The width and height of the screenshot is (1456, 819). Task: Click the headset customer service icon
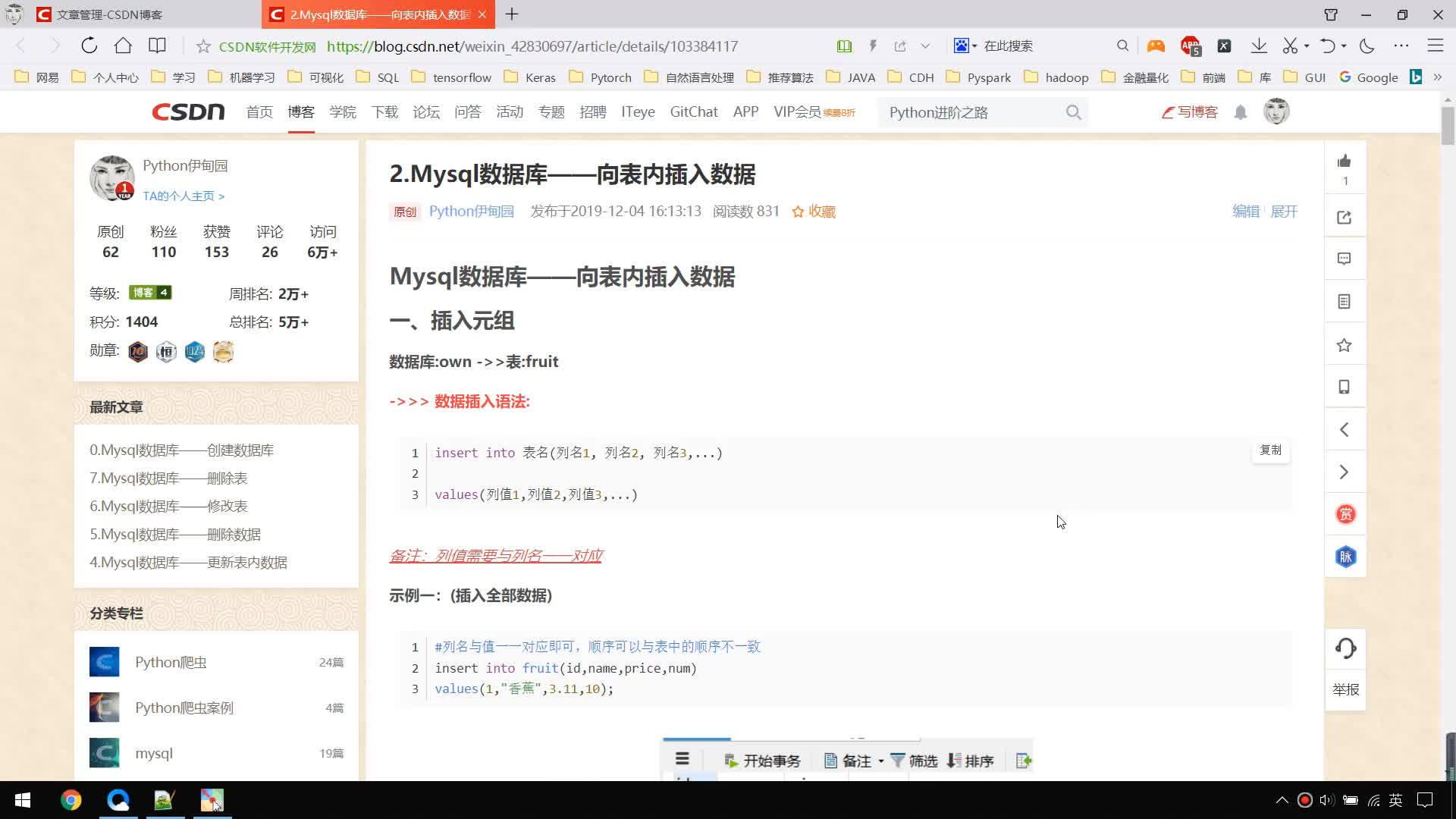(x=1345, y=648)
